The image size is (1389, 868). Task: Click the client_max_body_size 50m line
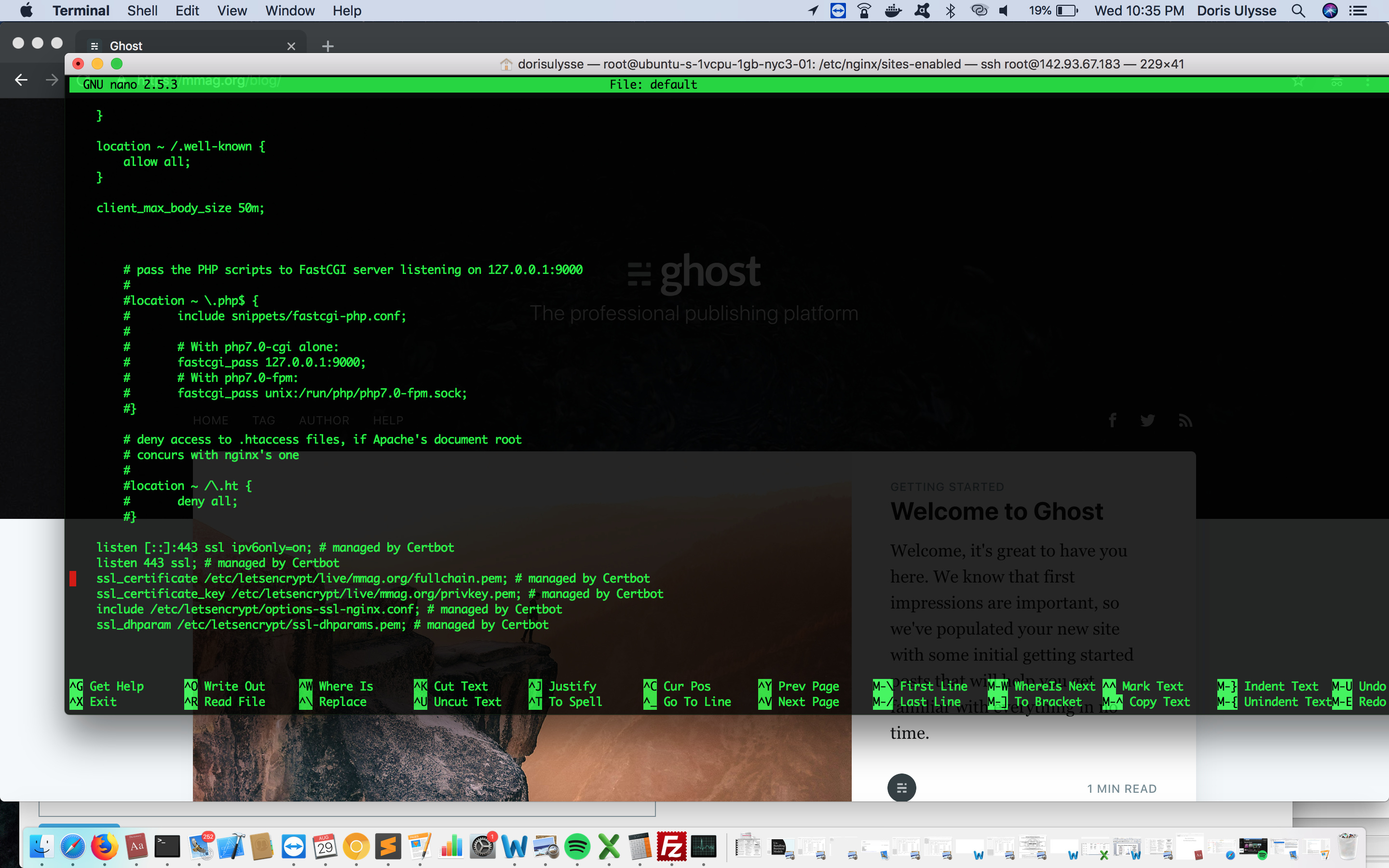pos(180,208)
